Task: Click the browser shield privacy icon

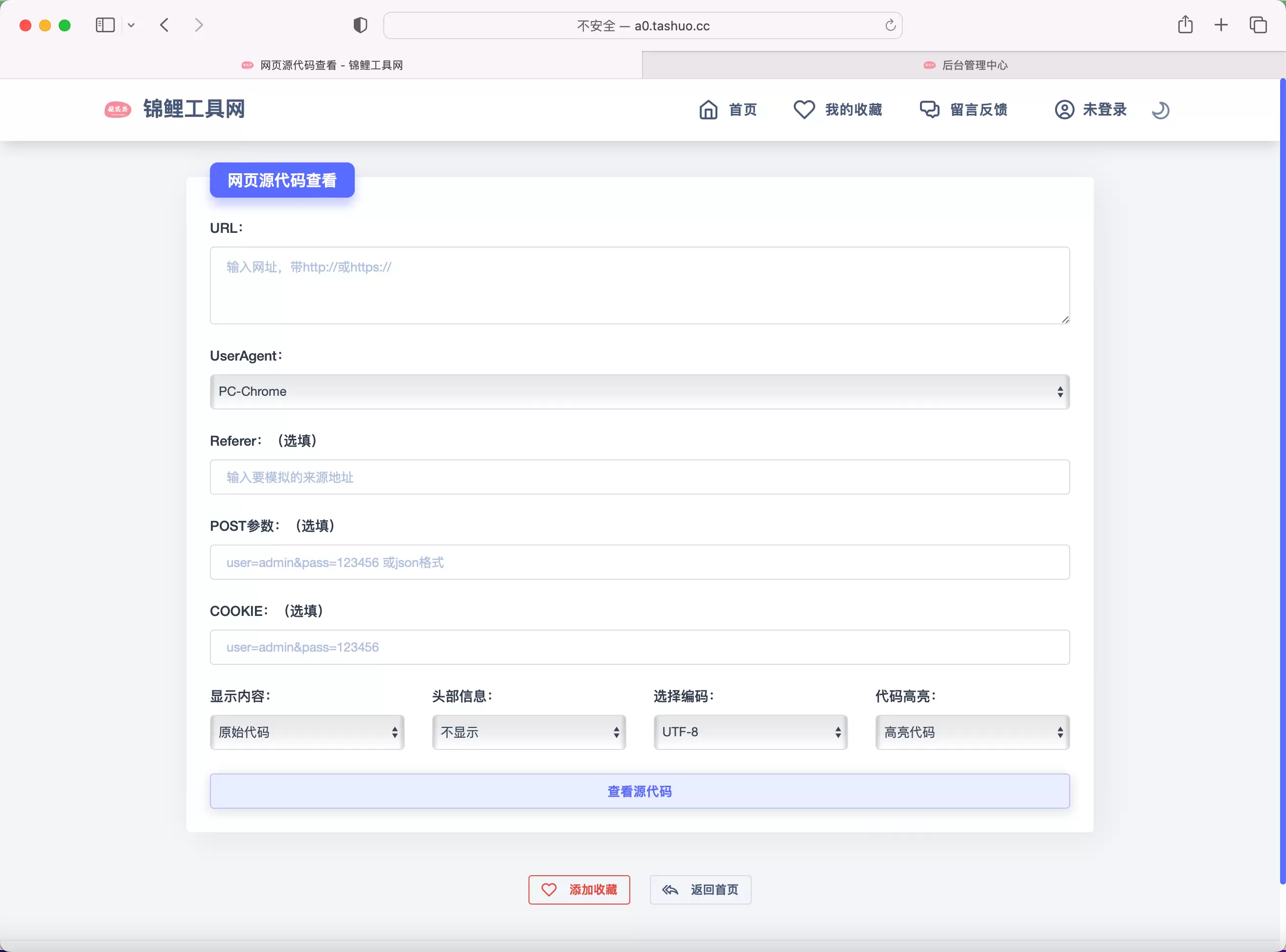Action: [x=359, y=25]
